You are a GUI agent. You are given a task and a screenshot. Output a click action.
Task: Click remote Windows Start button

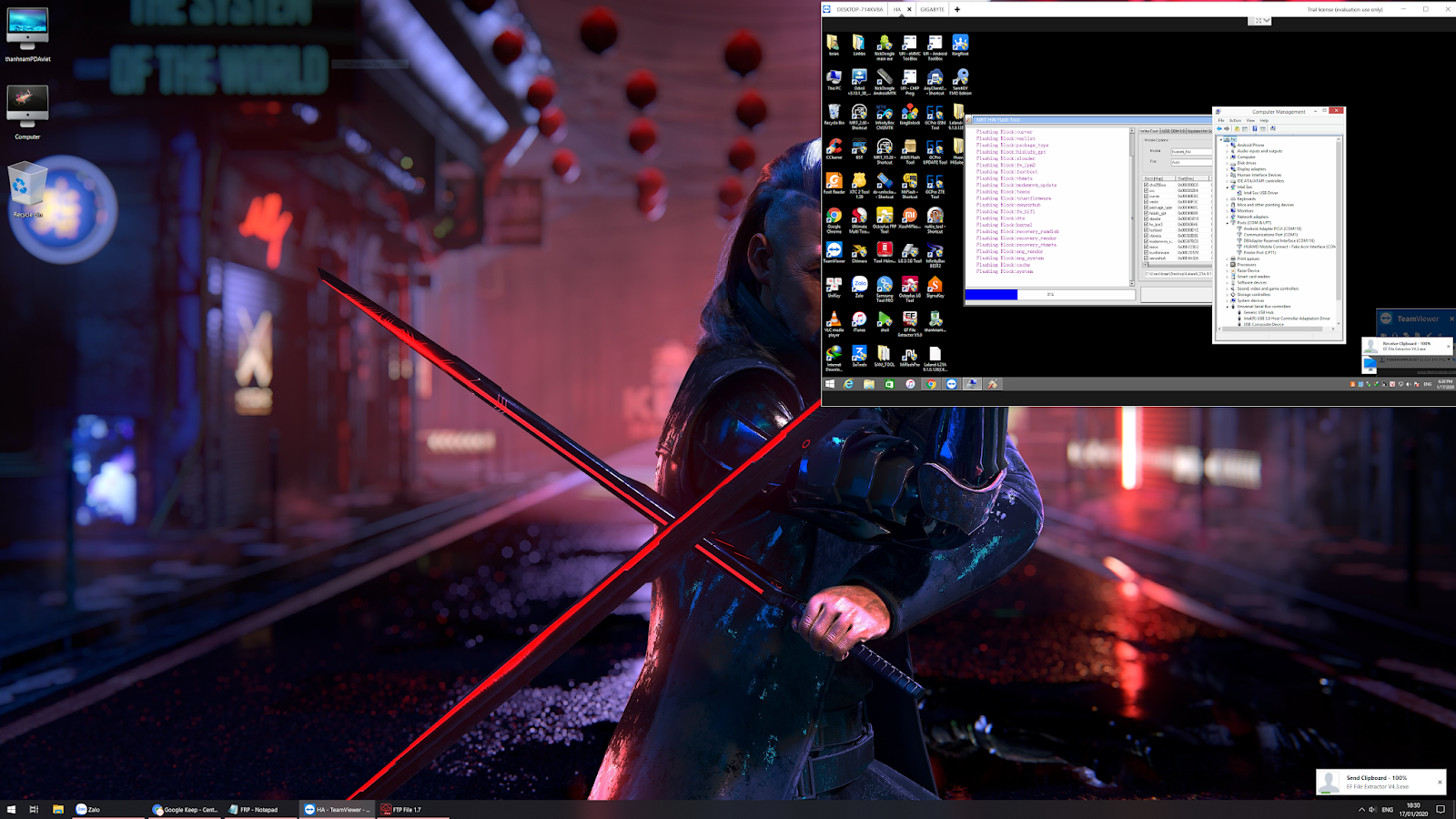[x=830, y=384]
